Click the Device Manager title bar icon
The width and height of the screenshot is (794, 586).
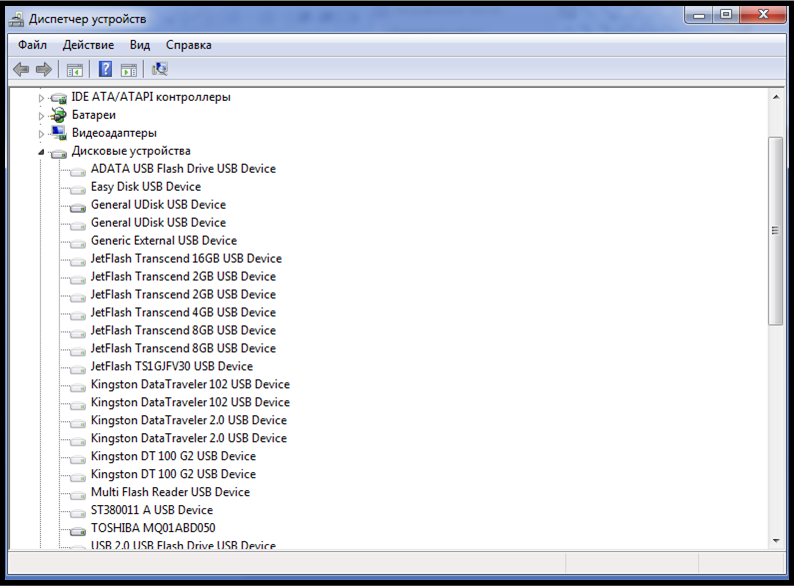tap(17, 19)
